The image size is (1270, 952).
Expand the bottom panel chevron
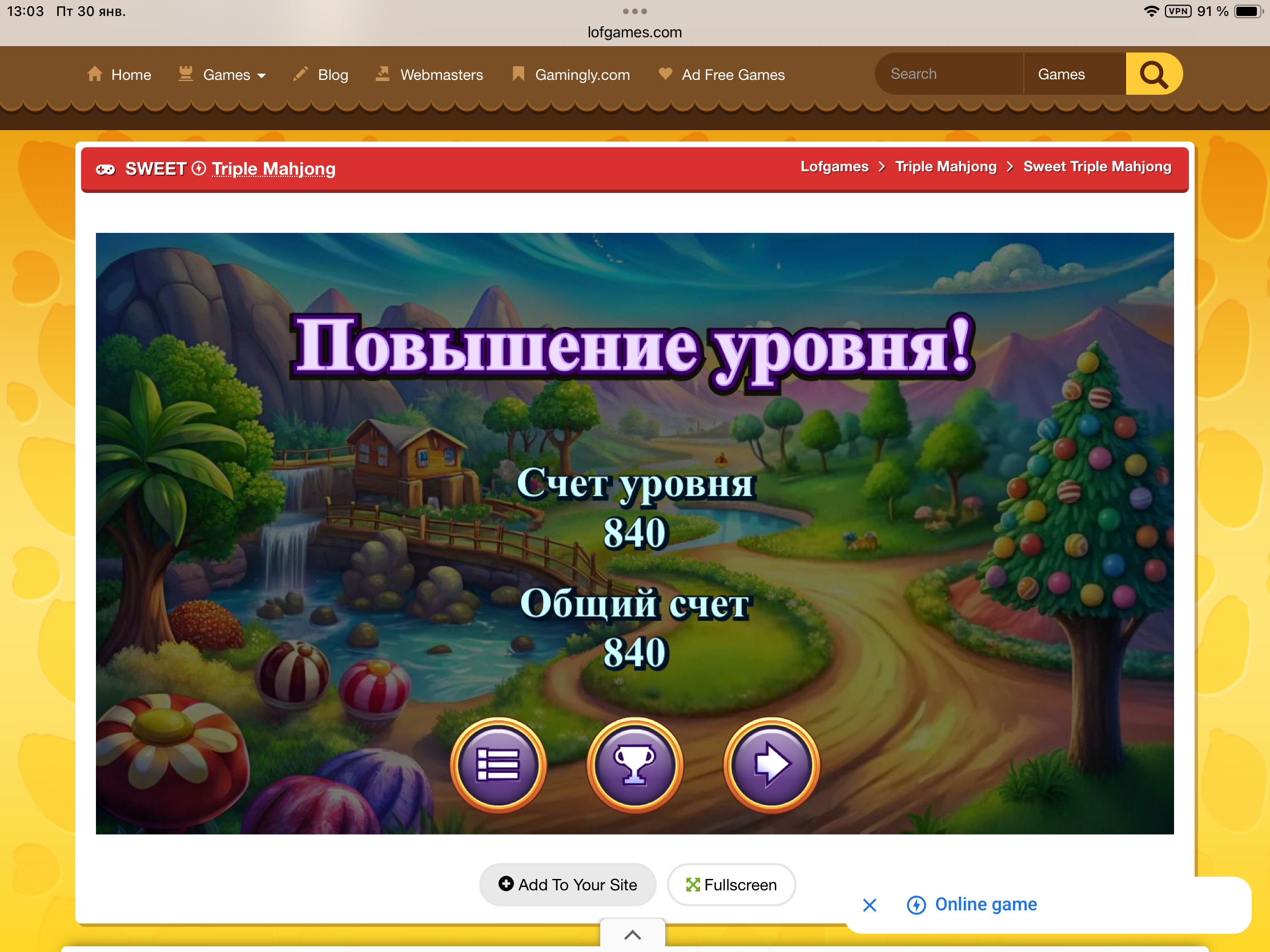(632, 934)
